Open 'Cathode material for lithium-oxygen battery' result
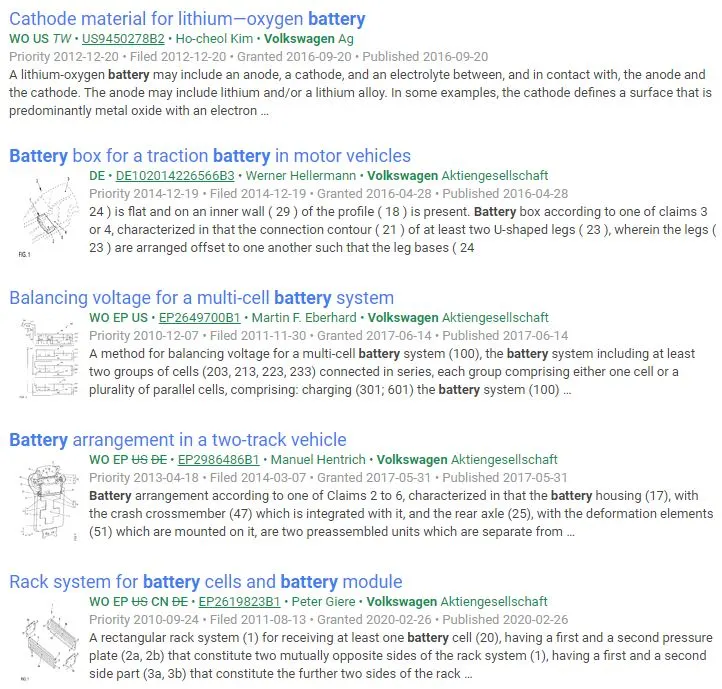The height and width of the screenshot is (689, 722). tap(187, 19)
